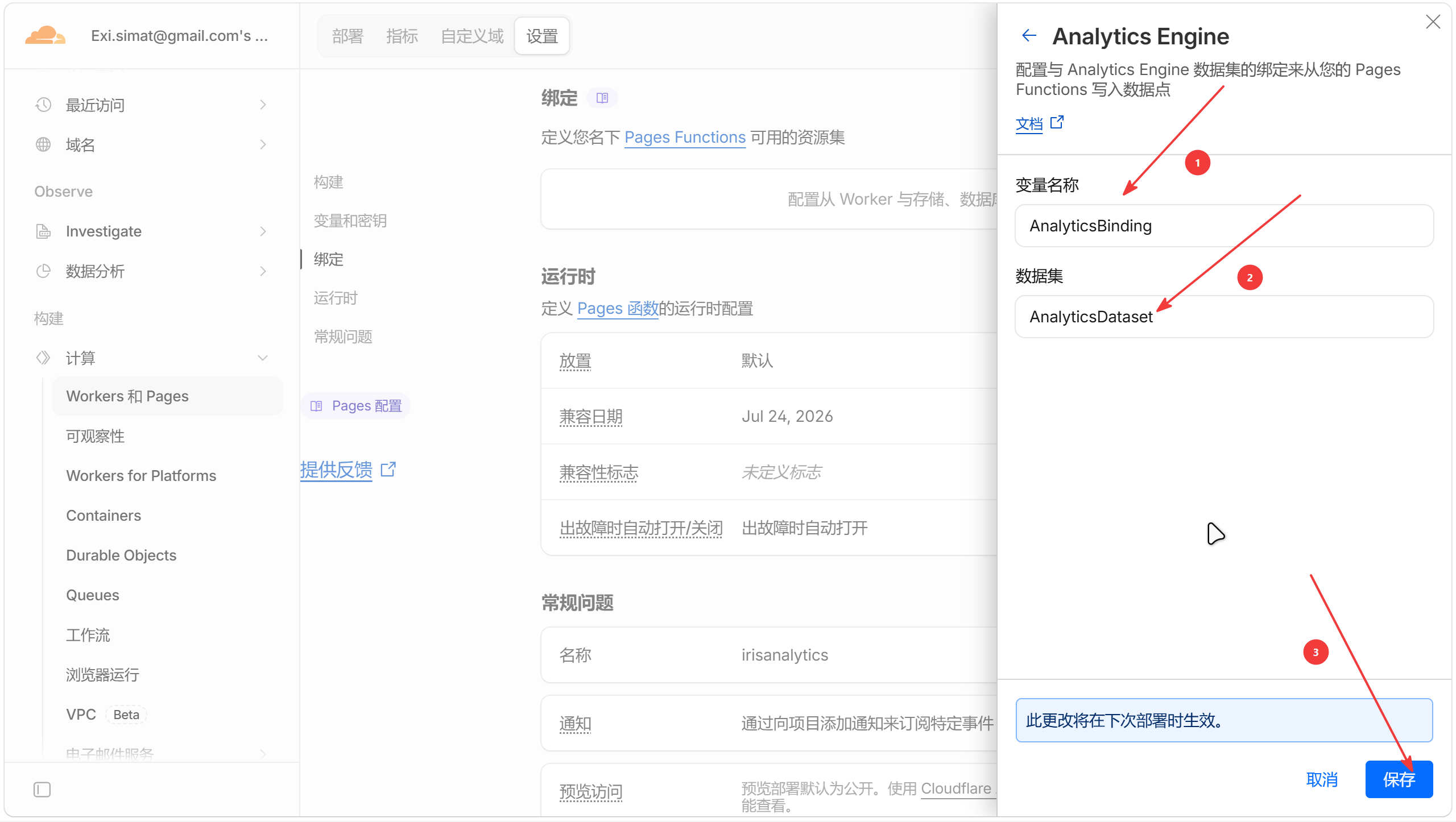Open the 变量和密钥 settings section

click(350, 221)
